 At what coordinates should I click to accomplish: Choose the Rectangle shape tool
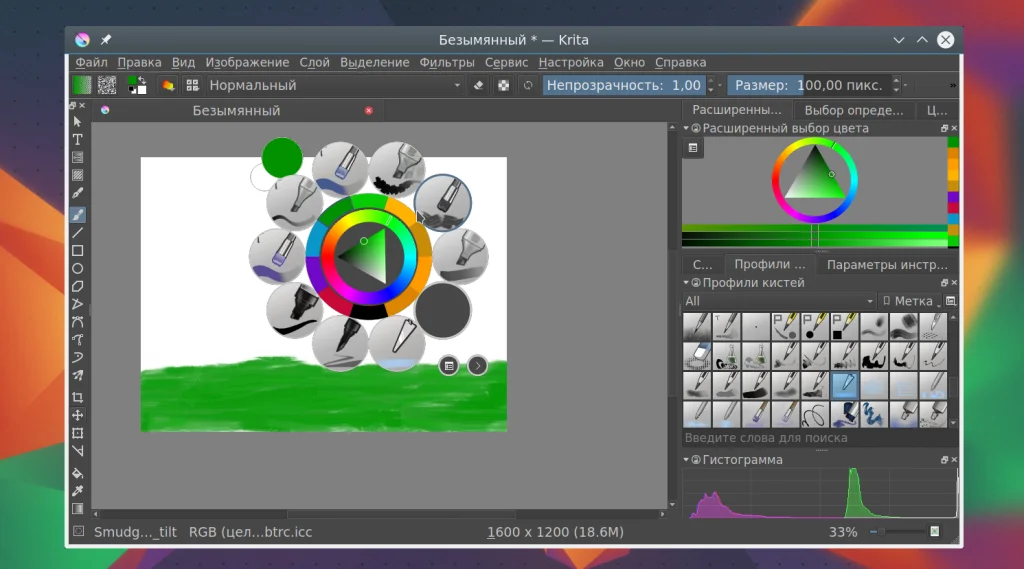point(77,251)
